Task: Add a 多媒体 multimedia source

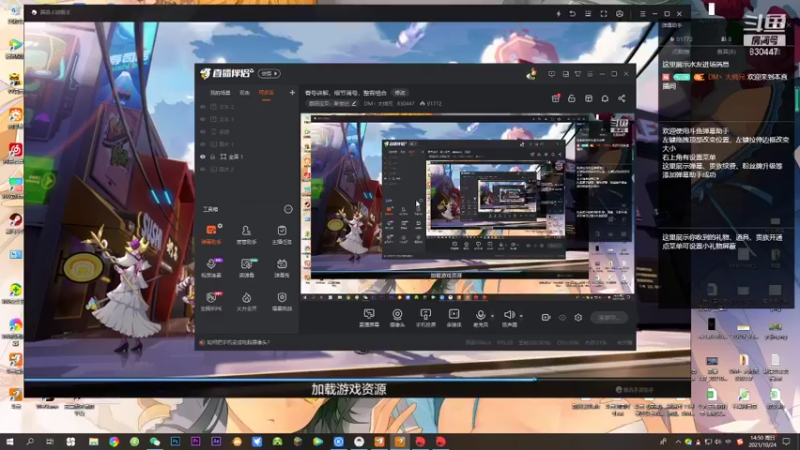Action: pos(454,317)
